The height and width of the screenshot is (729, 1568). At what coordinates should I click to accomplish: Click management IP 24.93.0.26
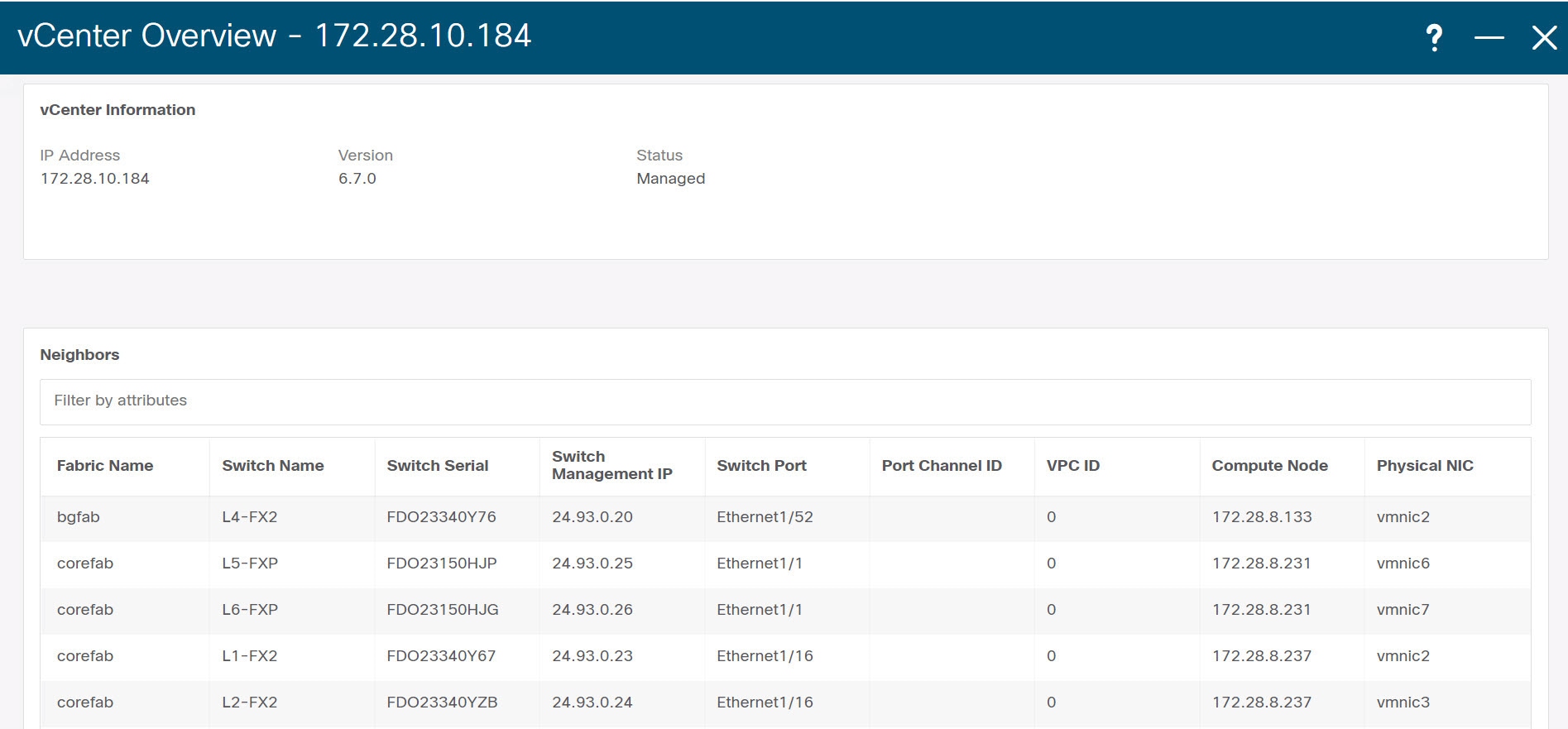click(592, 610)
